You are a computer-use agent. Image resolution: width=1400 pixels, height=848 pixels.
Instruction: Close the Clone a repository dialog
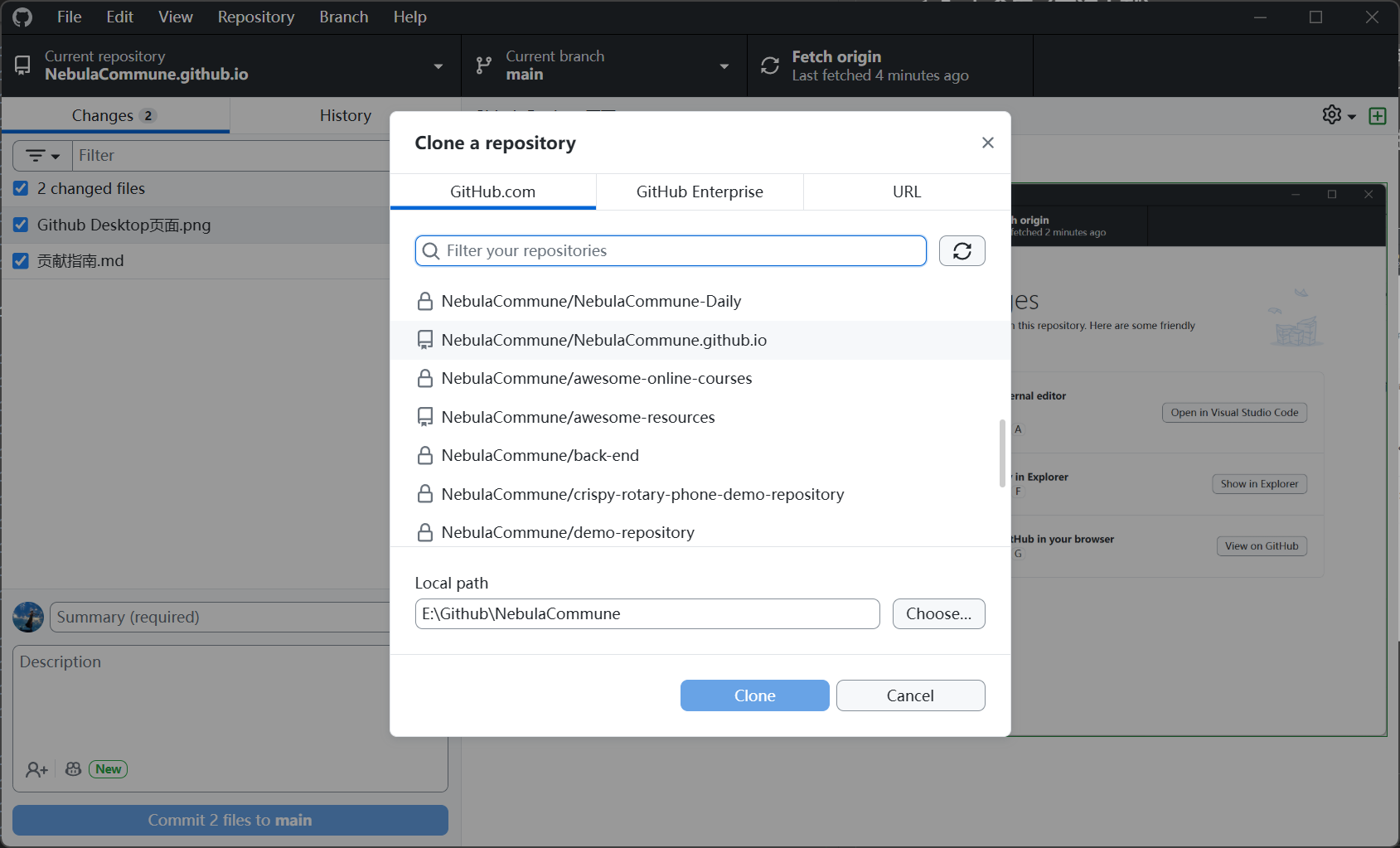(x=987, y=143)
